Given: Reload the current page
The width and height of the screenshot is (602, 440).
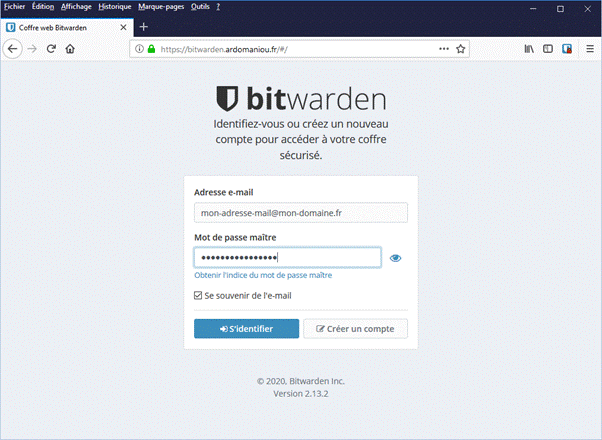Looking at the screenshot, I should [x=51, y=49].
